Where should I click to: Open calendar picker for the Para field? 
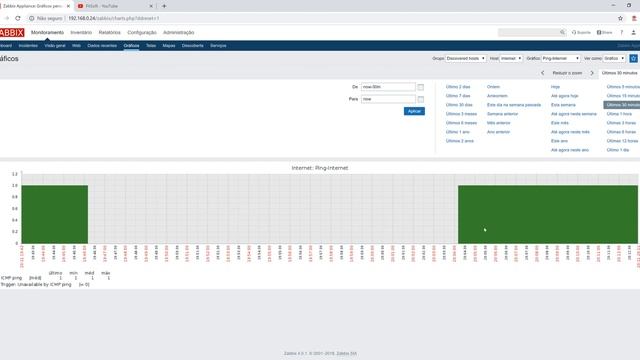click(421, 99)
